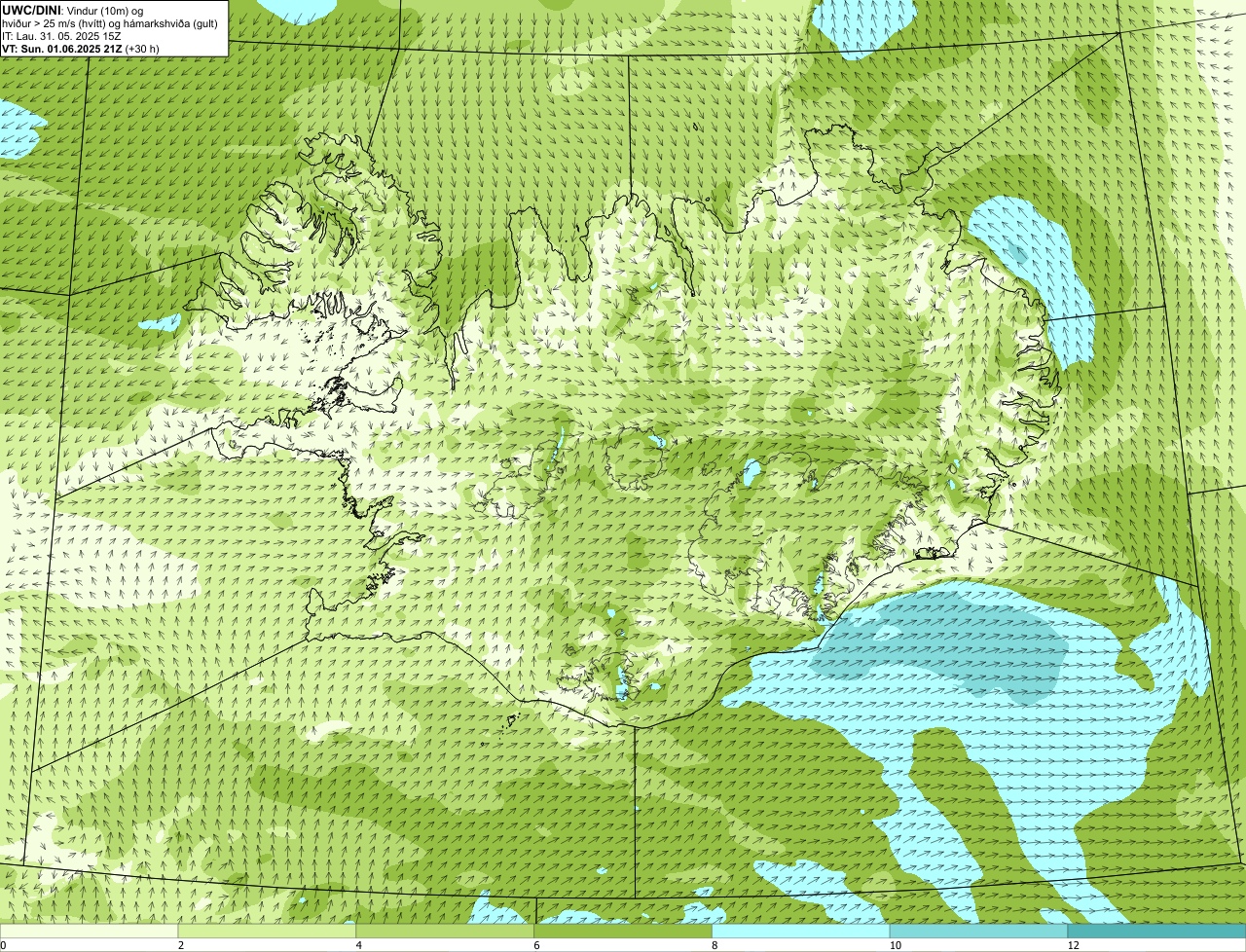The width and height of the screenshot is (1246, 952).
Task: Click the 'hviður > 25 m/s (hvítt)' text line
Action: click(x=110, y=22)
